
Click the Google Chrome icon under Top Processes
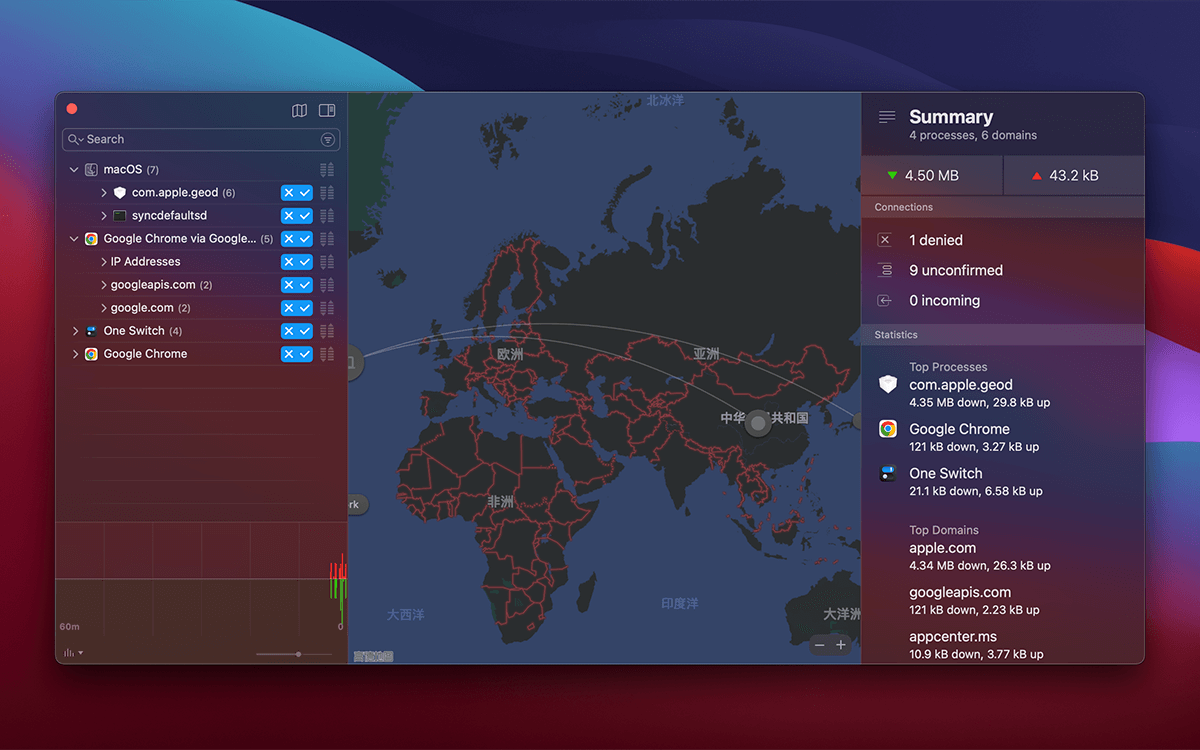(x=888, y=429)
